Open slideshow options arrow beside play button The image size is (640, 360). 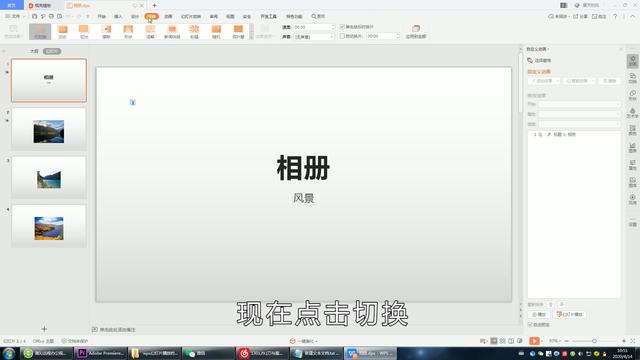click(542, 341)
